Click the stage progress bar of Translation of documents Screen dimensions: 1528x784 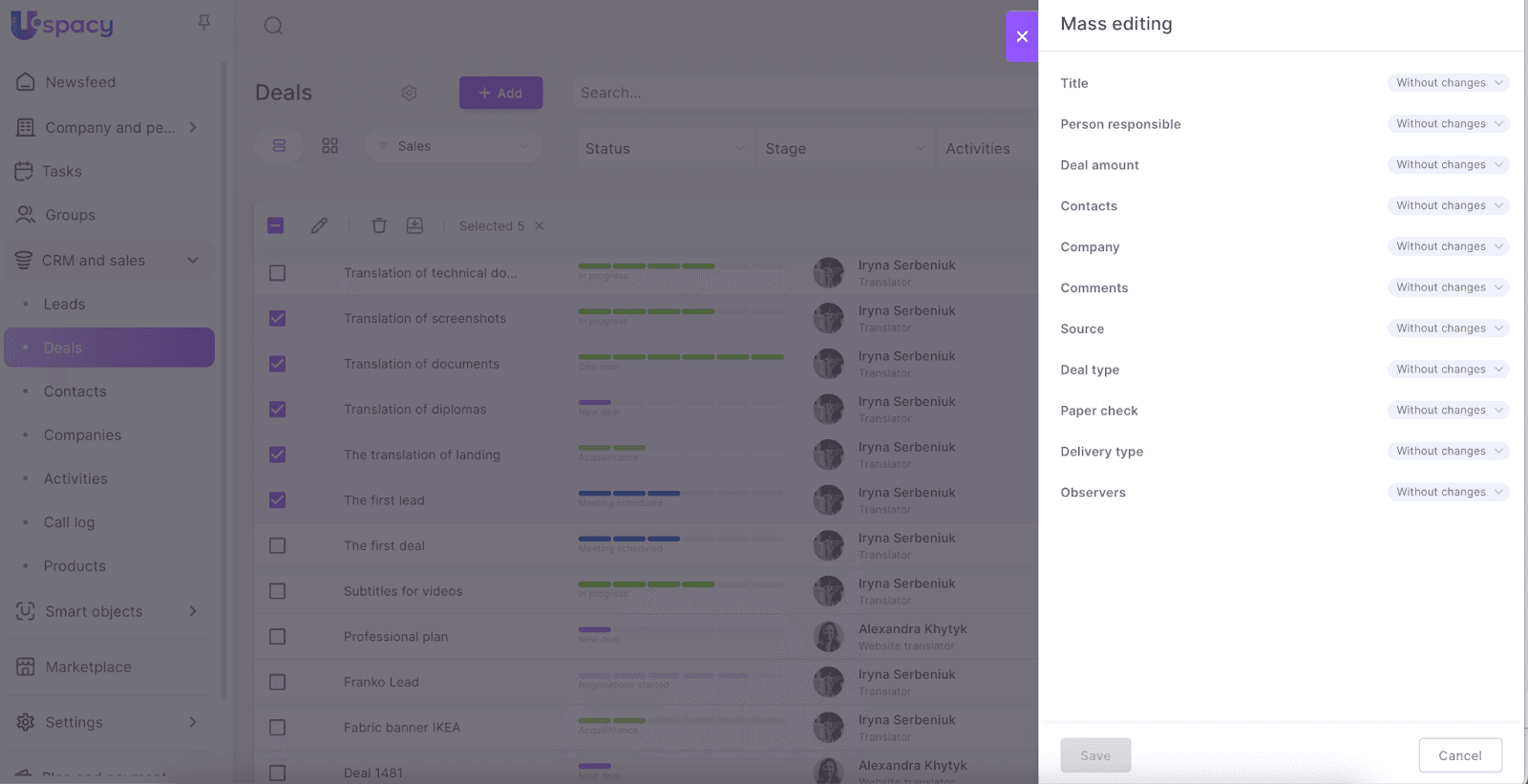coord(681,357)
